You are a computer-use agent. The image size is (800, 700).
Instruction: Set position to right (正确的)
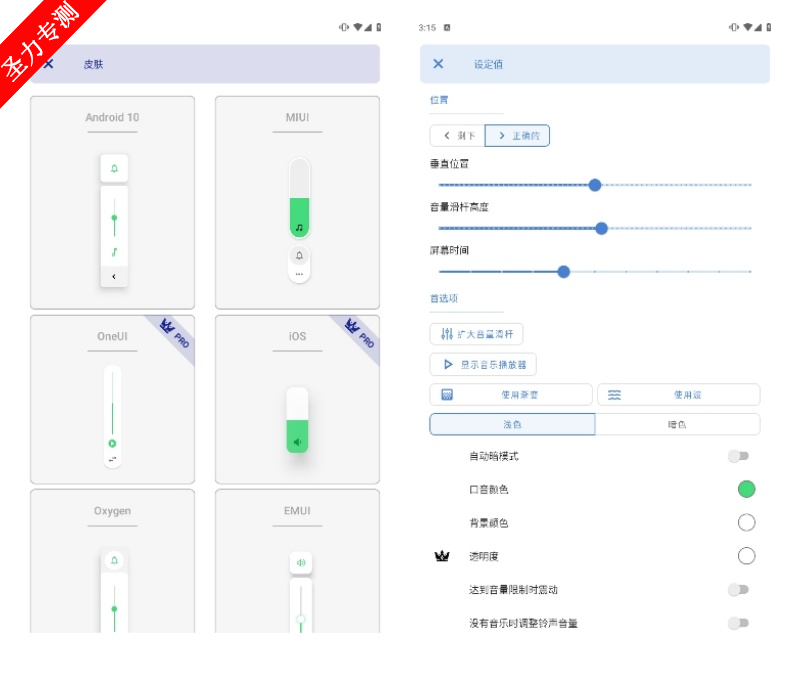coord(517,136)
